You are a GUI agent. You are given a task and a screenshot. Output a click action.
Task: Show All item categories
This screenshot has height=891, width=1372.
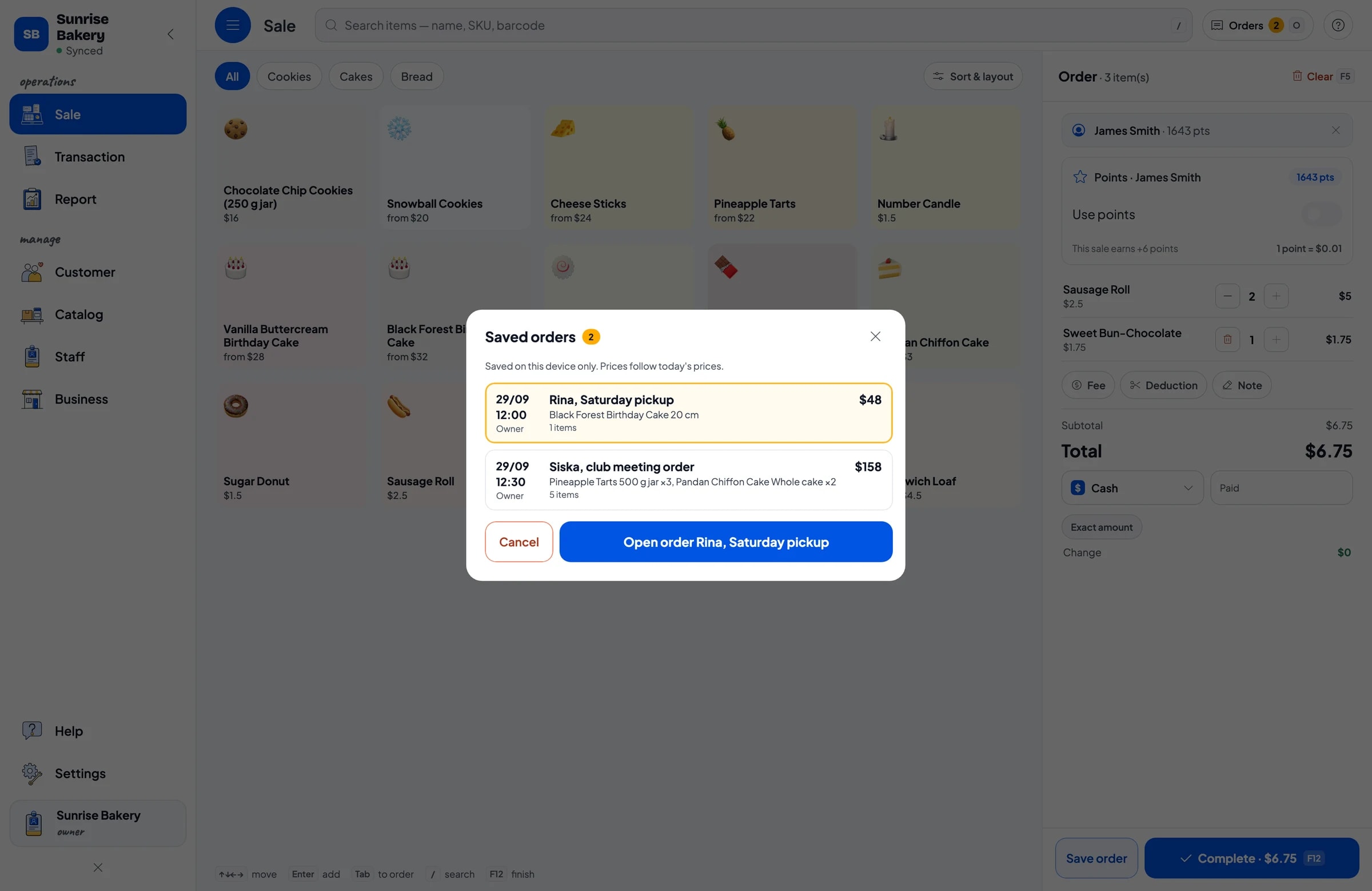point(232,76)
